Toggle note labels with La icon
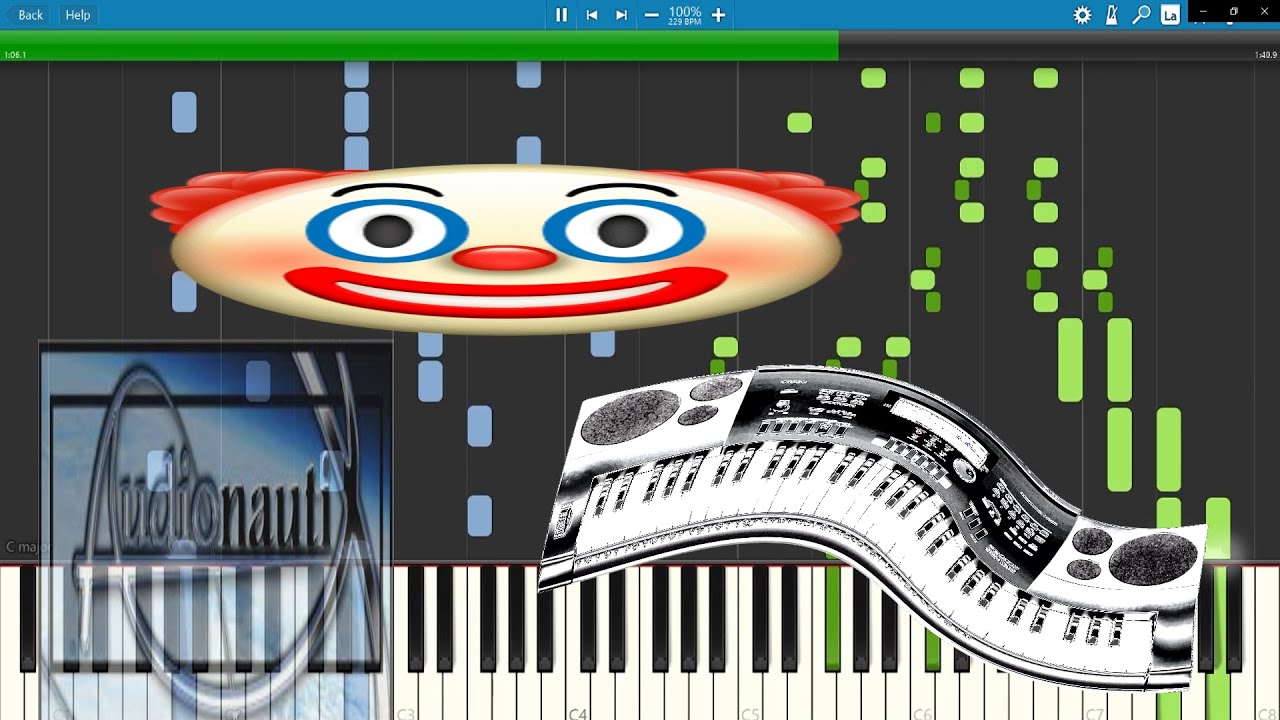The image size is (1280, 720). click(x=1170, y=15)
